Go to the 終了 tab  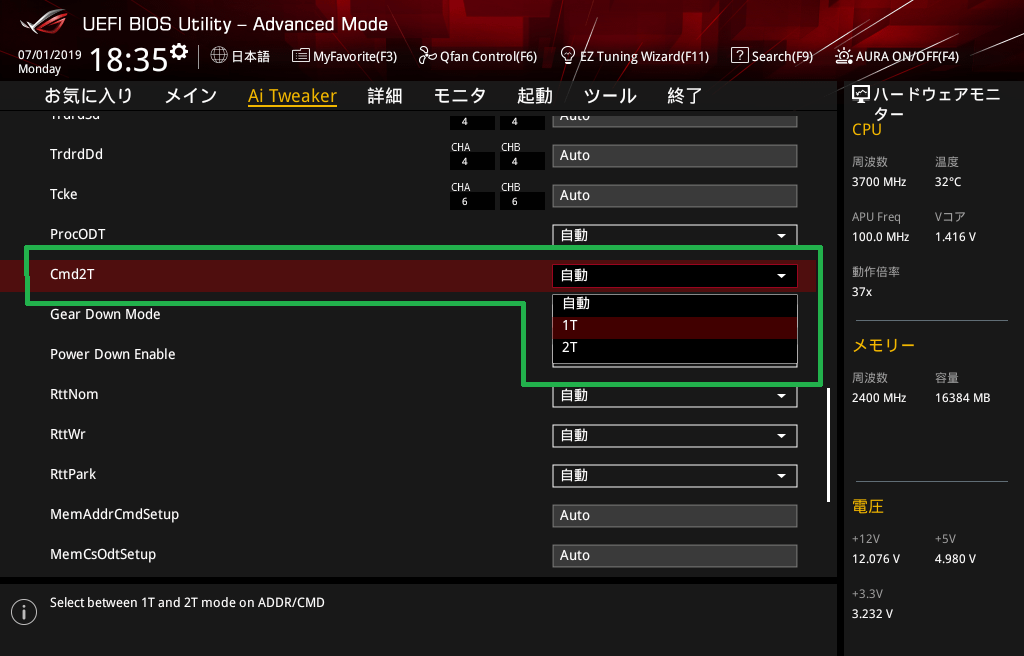684,96
